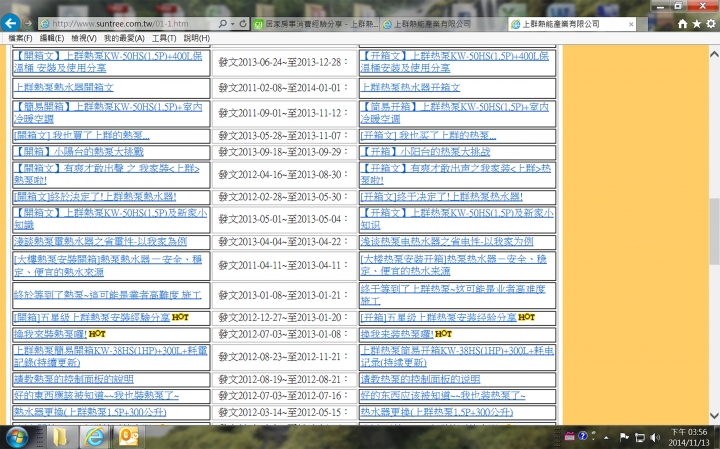Open the Windows Start button

[15, 436]
